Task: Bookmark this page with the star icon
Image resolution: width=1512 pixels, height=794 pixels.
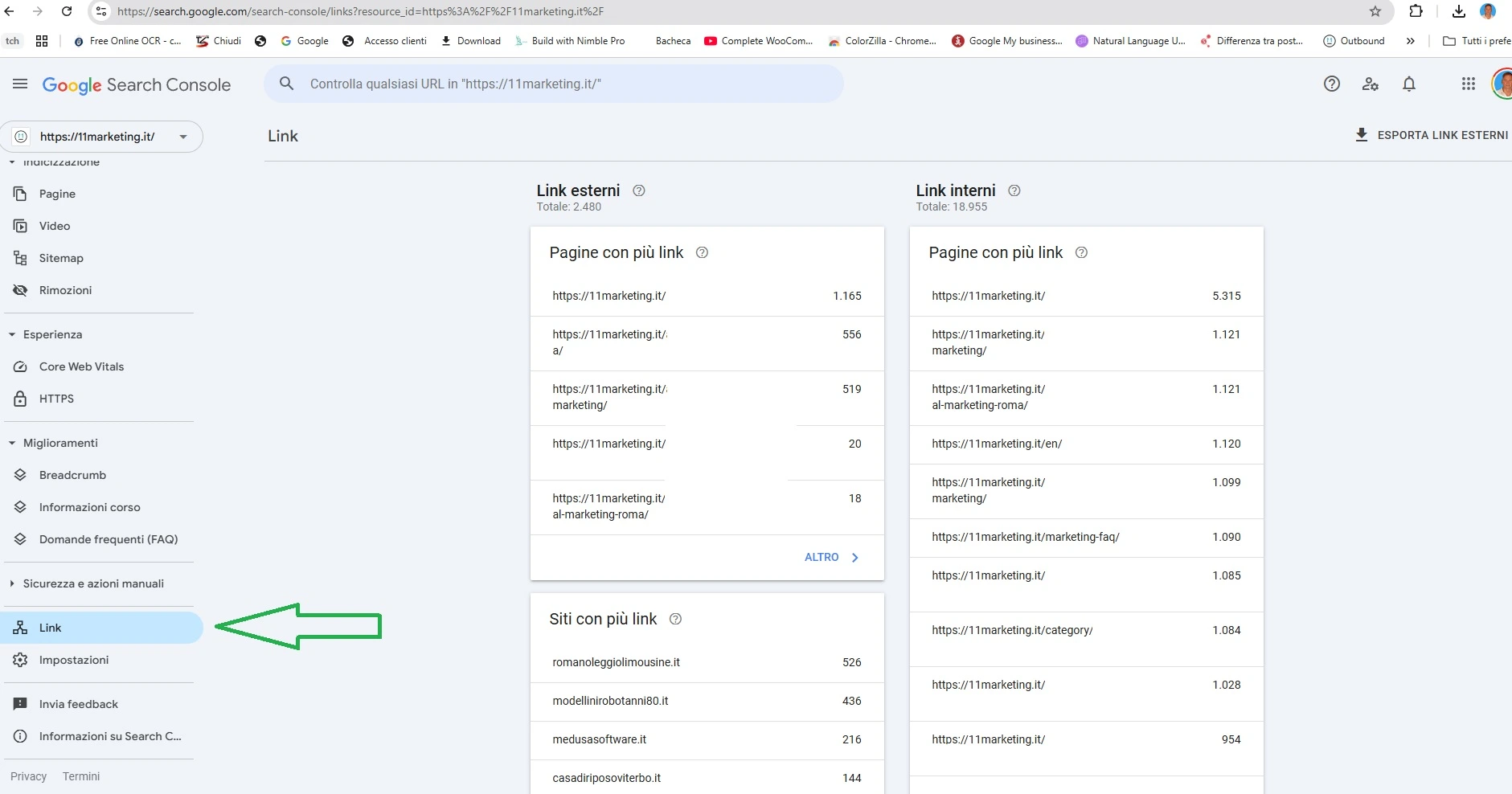Action: point(1375,11)
